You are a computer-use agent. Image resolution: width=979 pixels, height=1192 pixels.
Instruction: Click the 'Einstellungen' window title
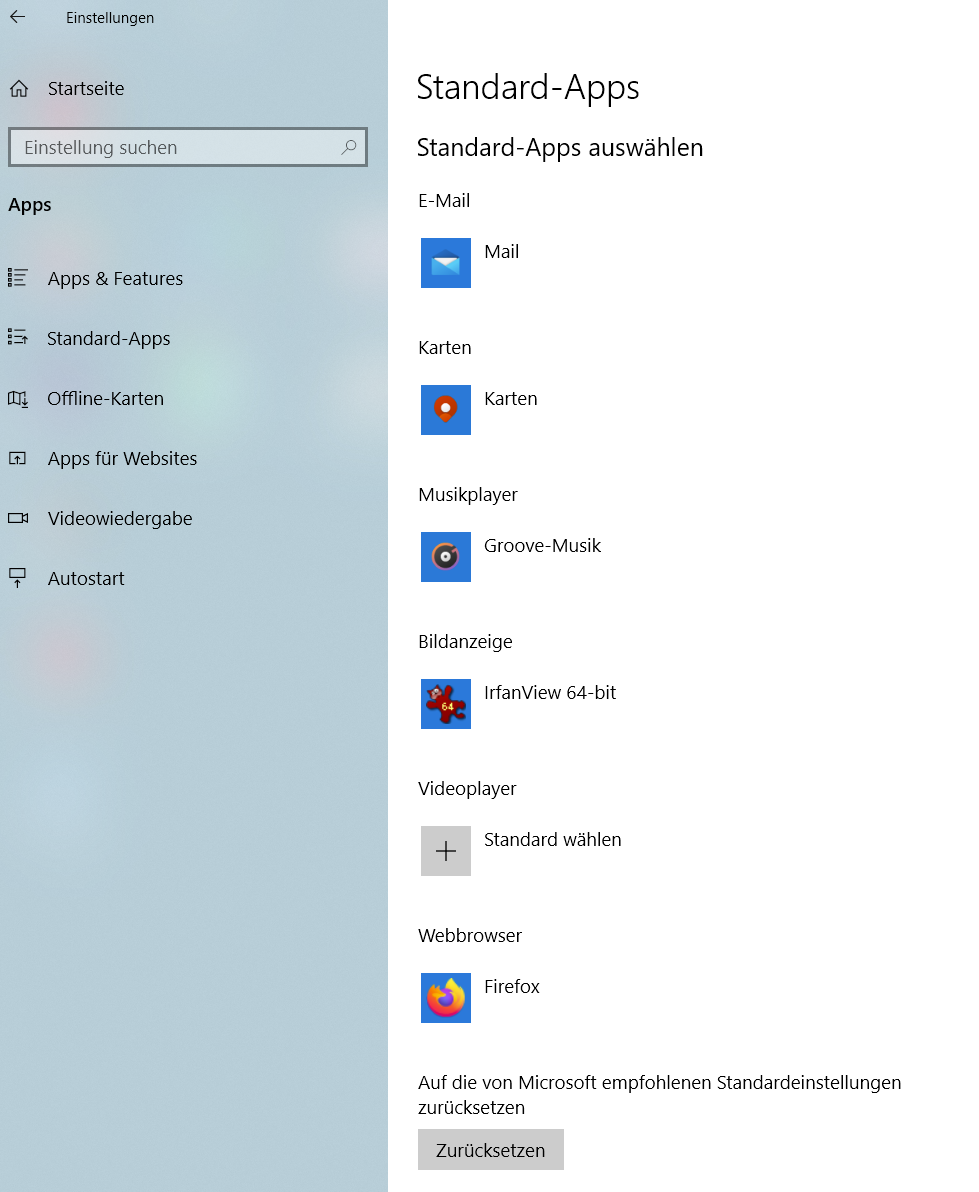pyautogui.click(x=109, y=17)
